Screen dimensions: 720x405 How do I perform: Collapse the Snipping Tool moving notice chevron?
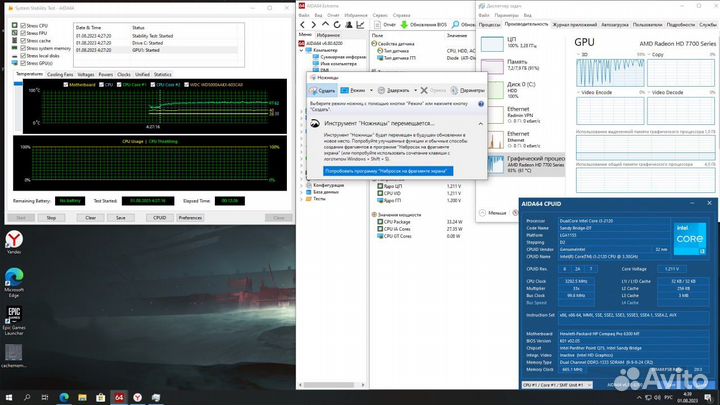point(480,124)
